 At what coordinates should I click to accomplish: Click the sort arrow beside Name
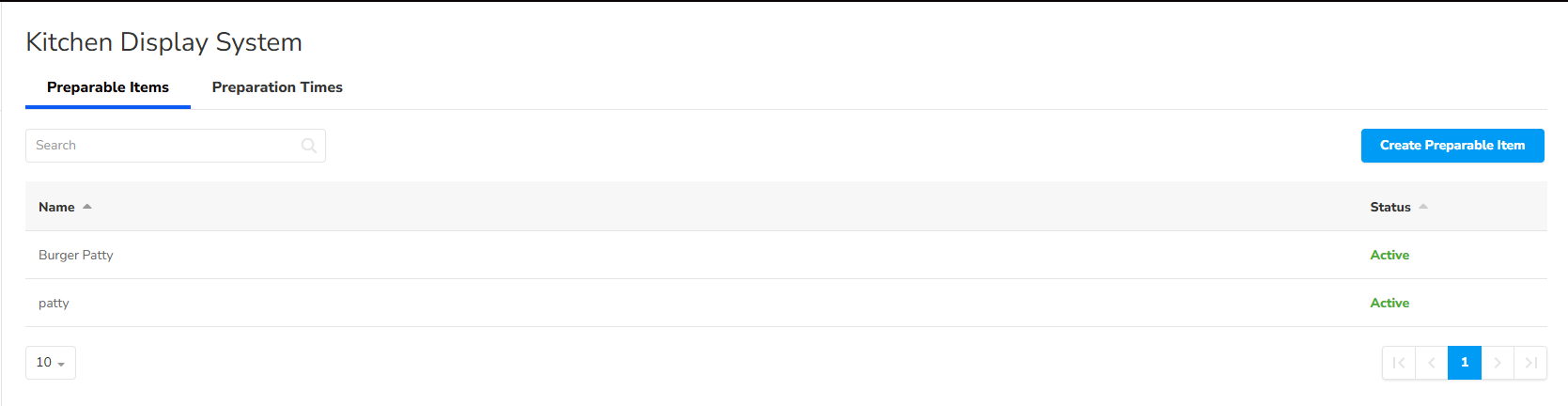[x=87, y=207]
